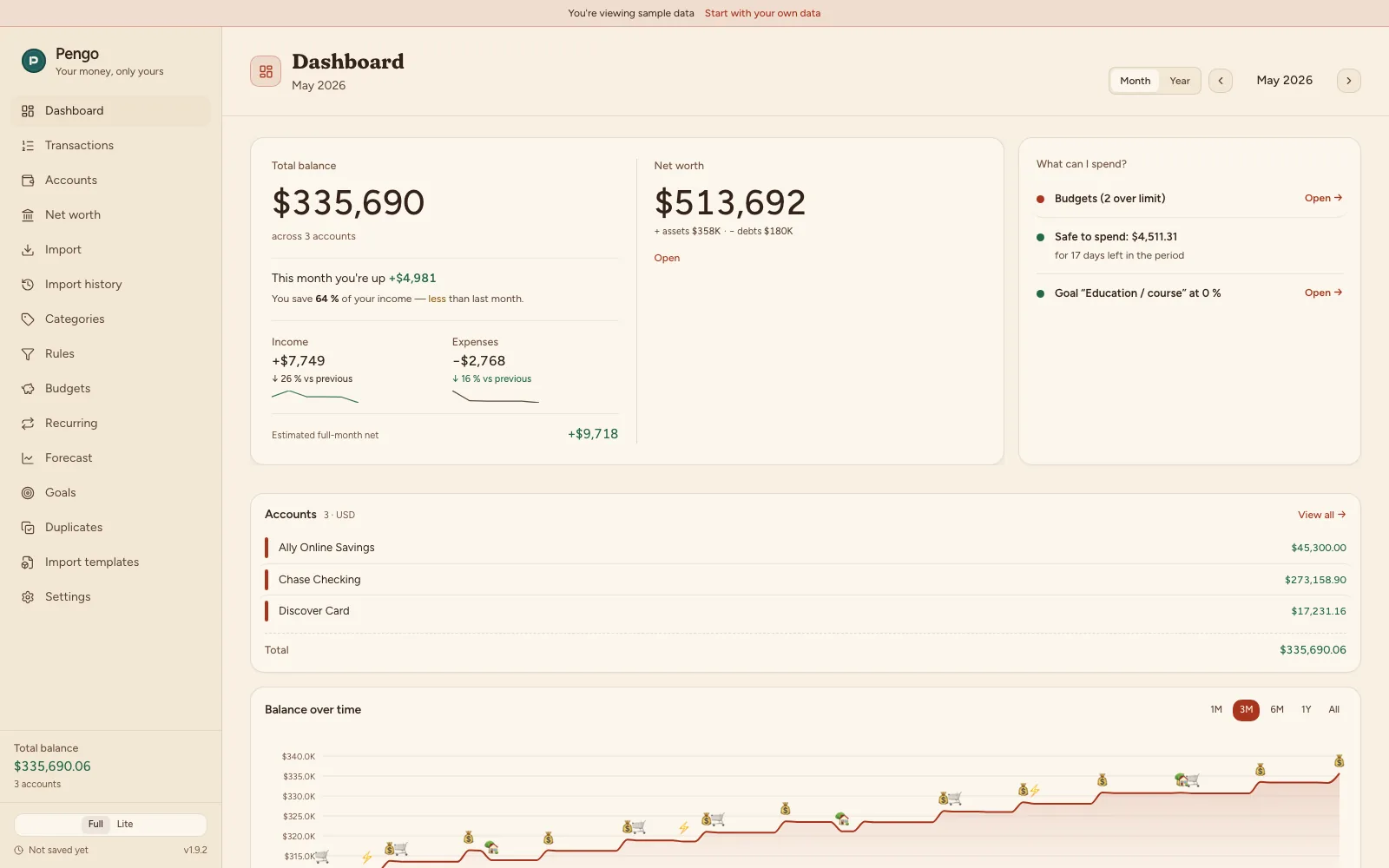Click the Accounts wallet icon
The image size is (1389, 868).
[28, 181]
